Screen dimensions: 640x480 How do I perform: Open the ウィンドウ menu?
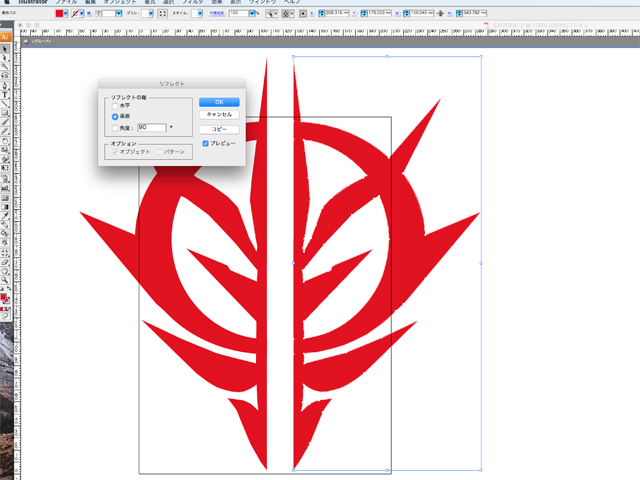coord(262,2)
